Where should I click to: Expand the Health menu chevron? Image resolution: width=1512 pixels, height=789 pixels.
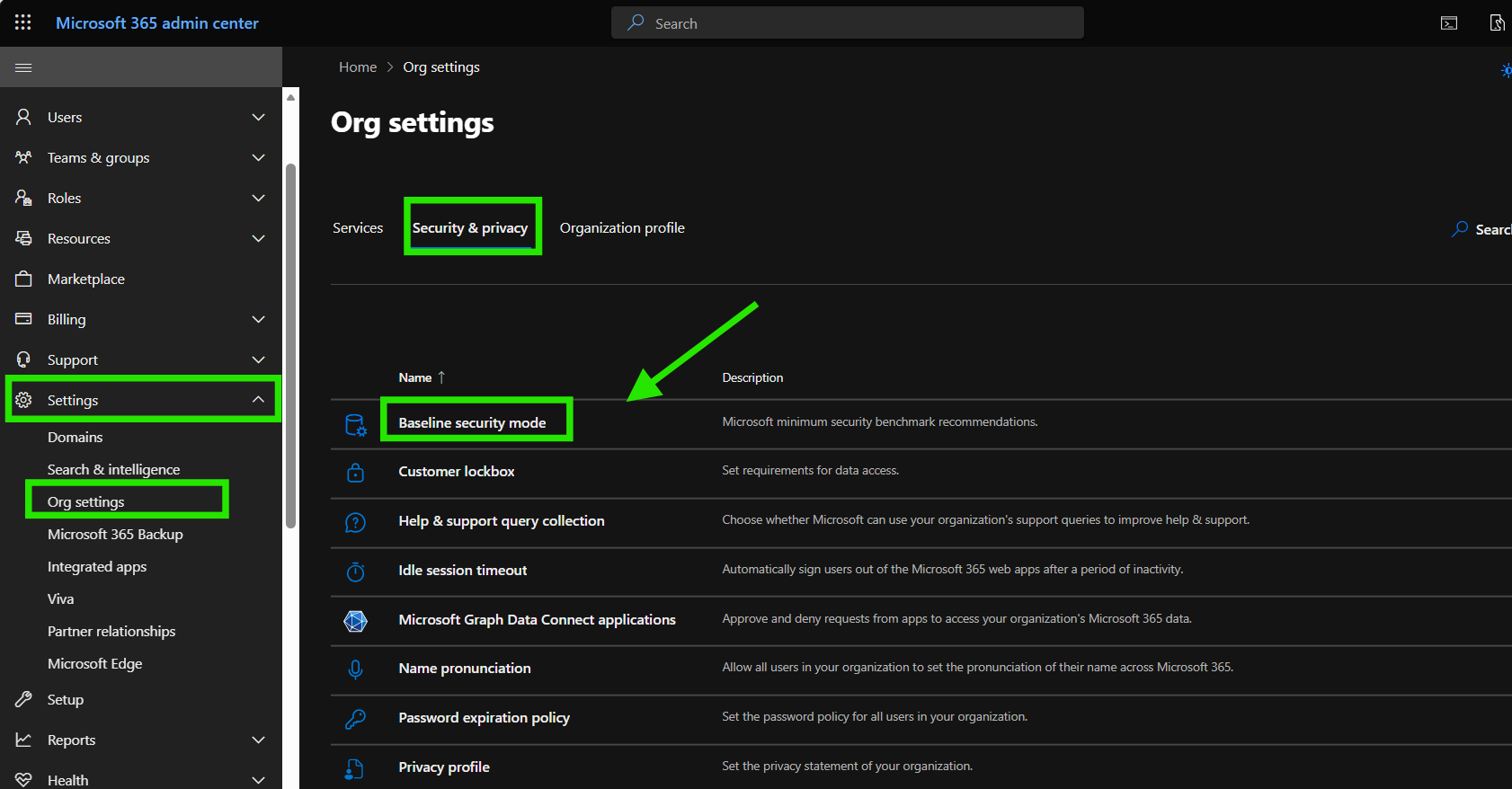pyautogui.click(x=259, y=780)
